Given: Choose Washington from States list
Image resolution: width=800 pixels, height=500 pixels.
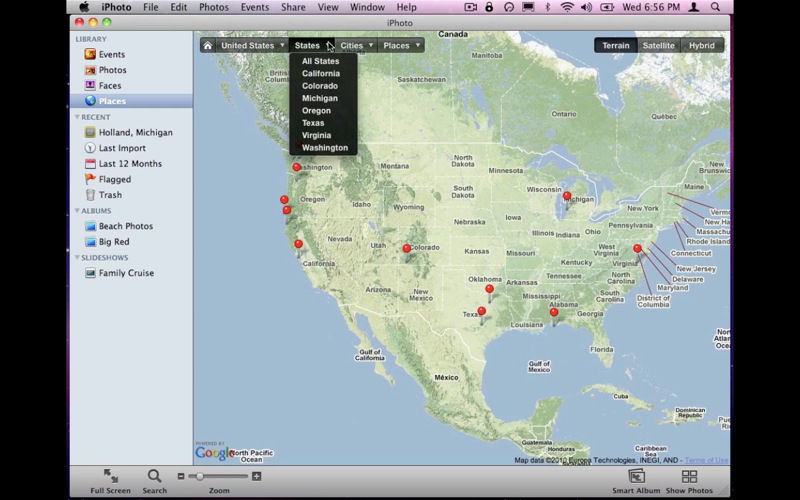Looking at the screenshot, I should coord(323,147).
